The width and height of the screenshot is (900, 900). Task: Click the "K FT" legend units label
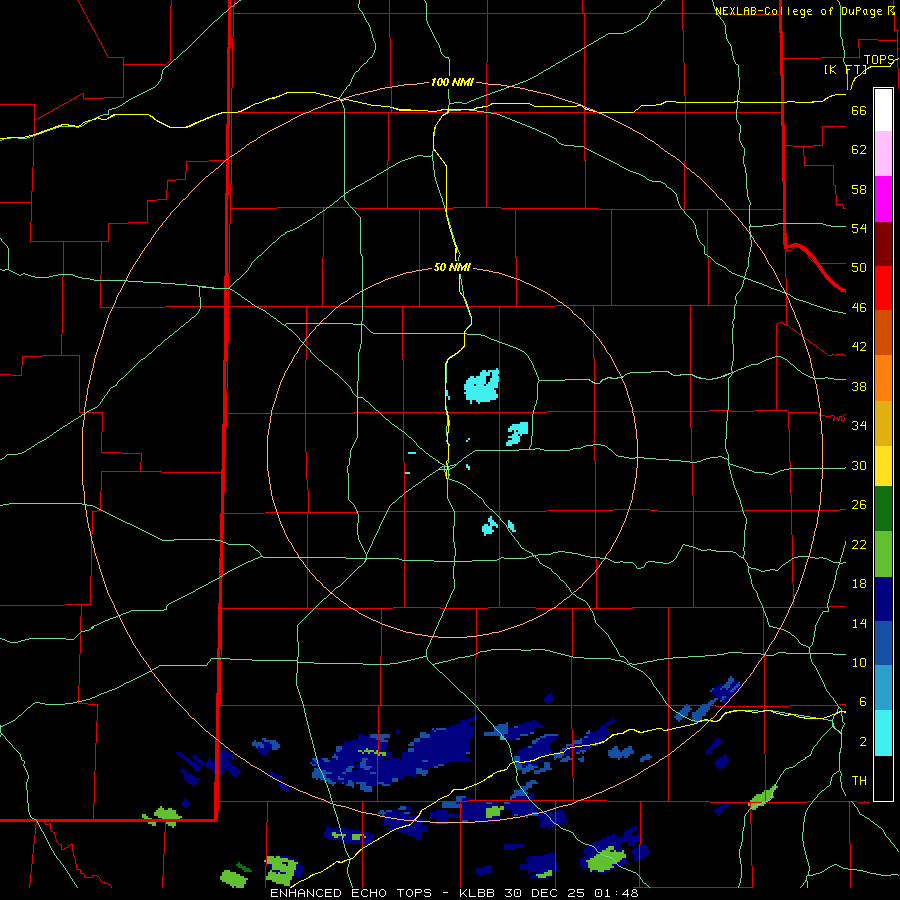click(x=845, y=69)
